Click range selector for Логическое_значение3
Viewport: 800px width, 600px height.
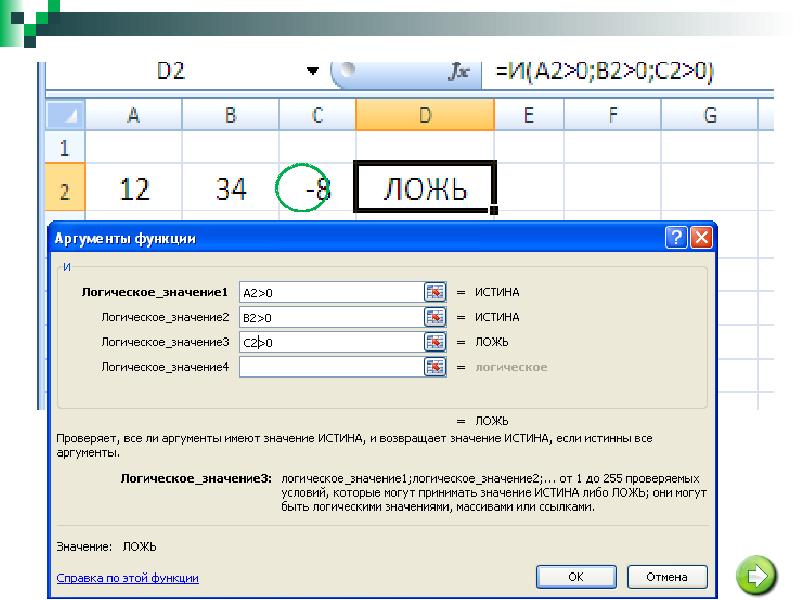[435, 342]
